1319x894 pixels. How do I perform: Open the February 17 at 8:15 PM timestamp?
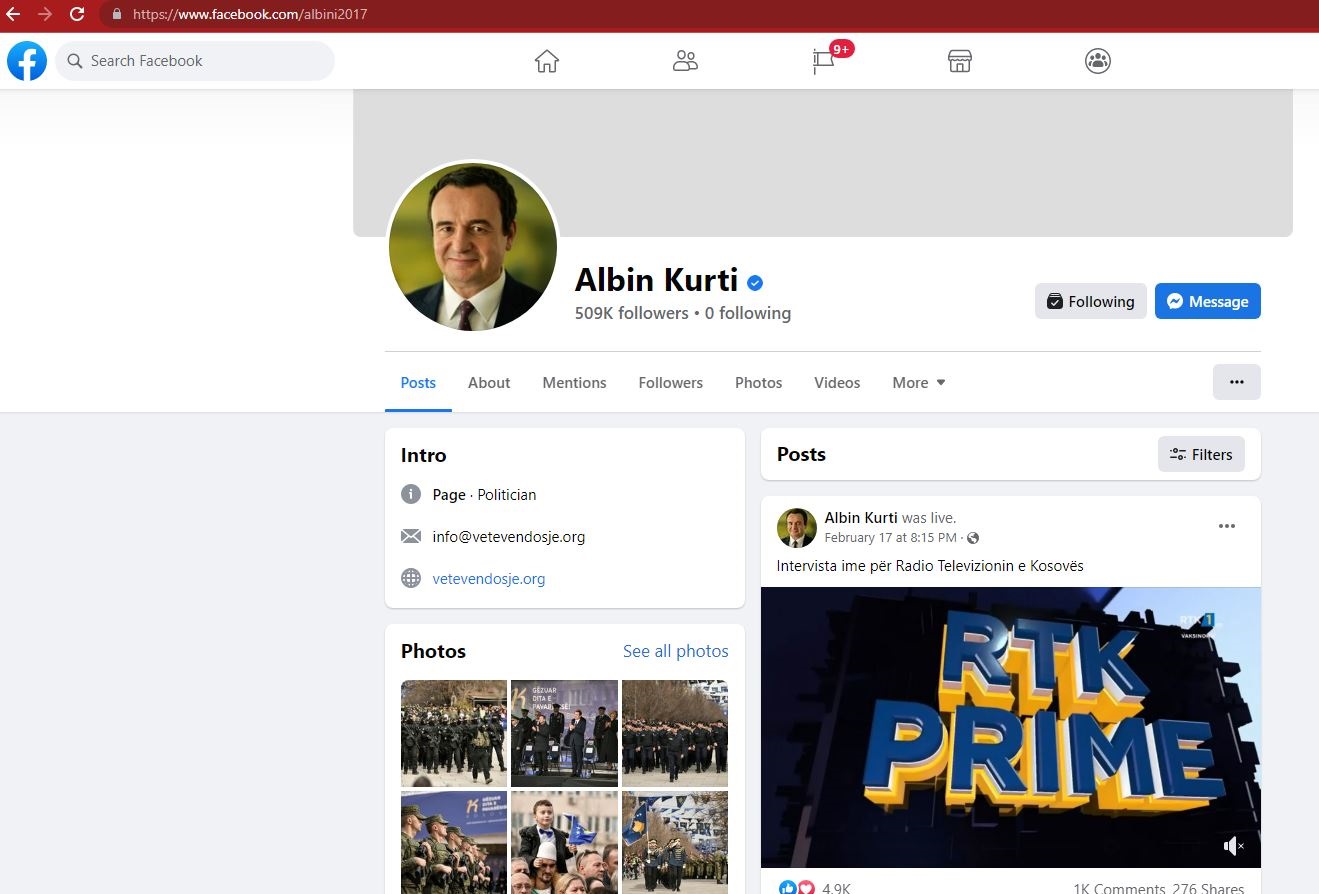coord(891,538)
